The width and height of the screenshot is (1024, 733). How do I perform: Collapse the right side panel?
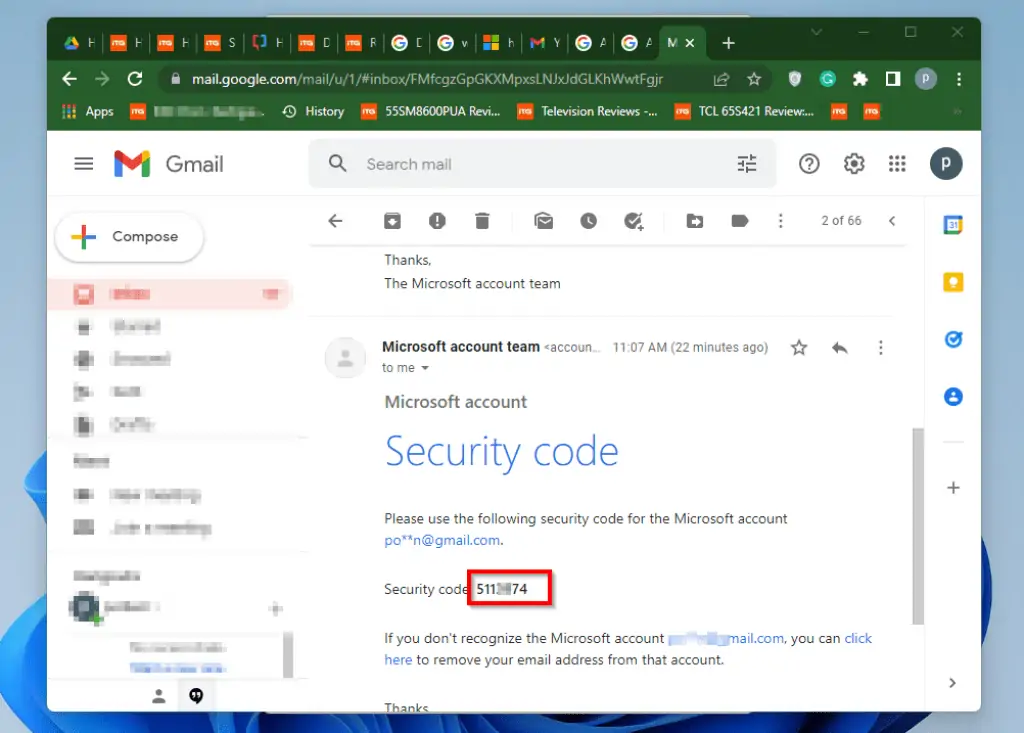tap(952, 683)
